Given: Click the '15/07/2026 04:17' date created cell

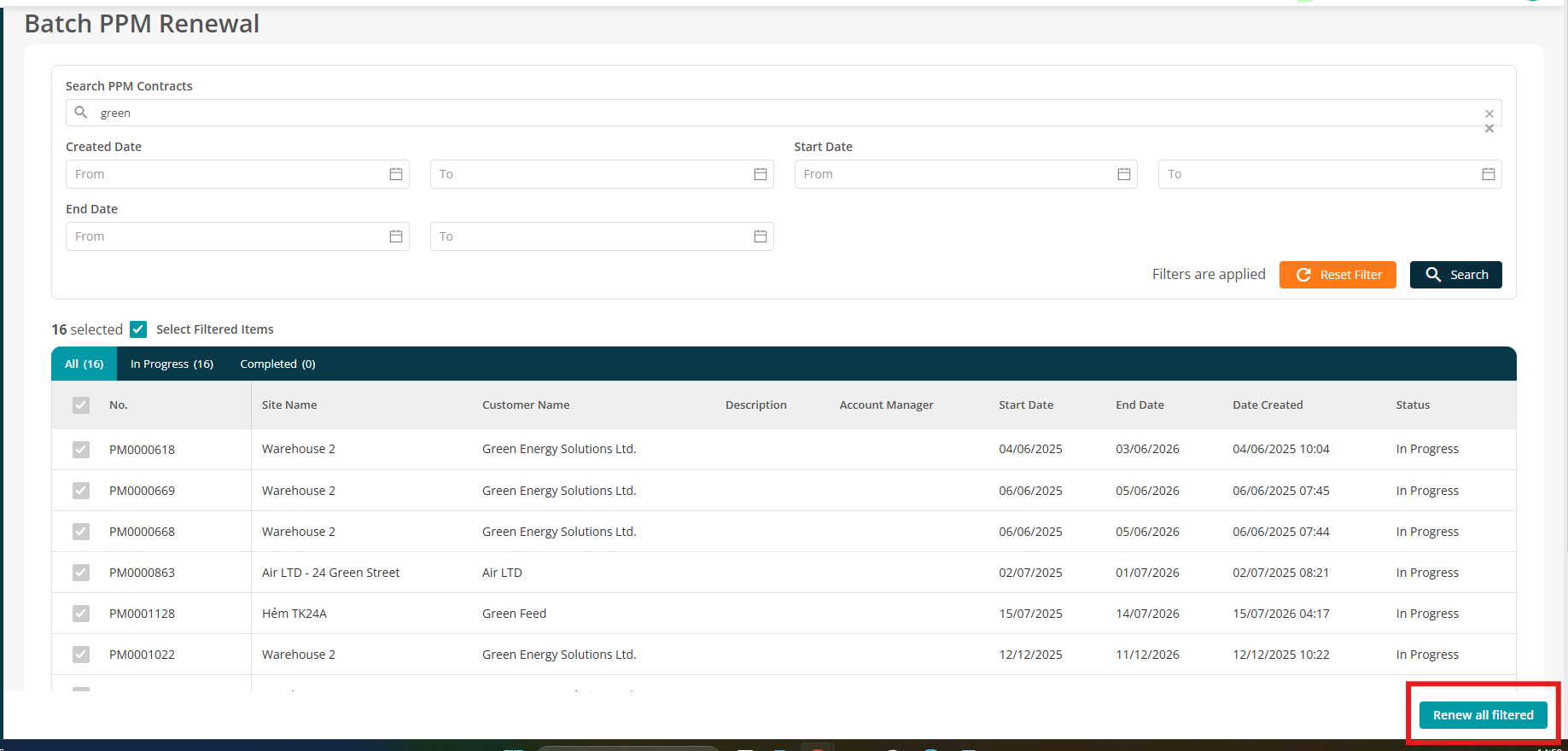Looking at the screenshot, I should (x=1281, y=614).
